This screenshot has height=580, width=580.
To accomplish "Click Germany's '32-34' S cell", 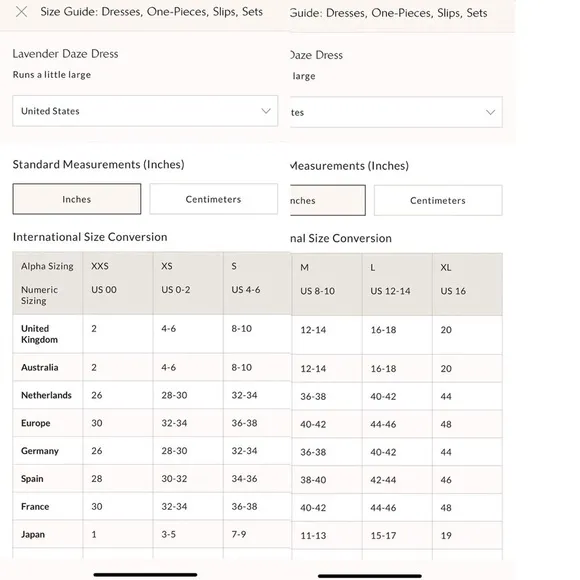I will (244, 451).
